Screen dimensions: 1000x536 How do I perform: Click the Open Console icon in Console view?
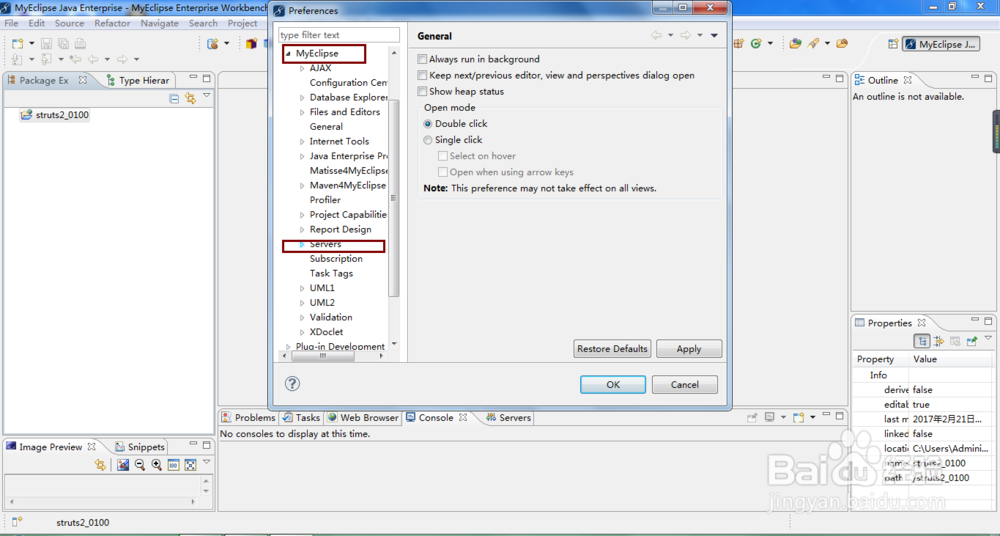point(798,417)
